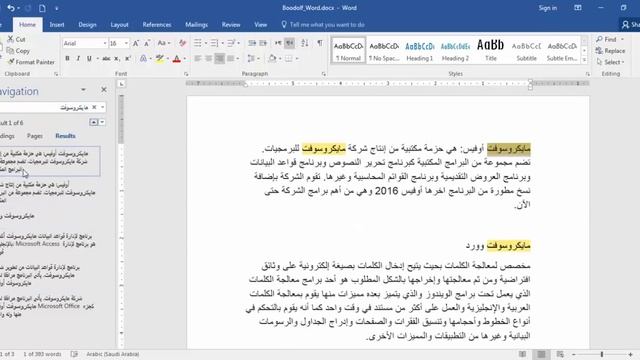This screenshot has width=640, height=360.
Task: Click the zoom slider in status bar
Action: [x=602, y=355]
